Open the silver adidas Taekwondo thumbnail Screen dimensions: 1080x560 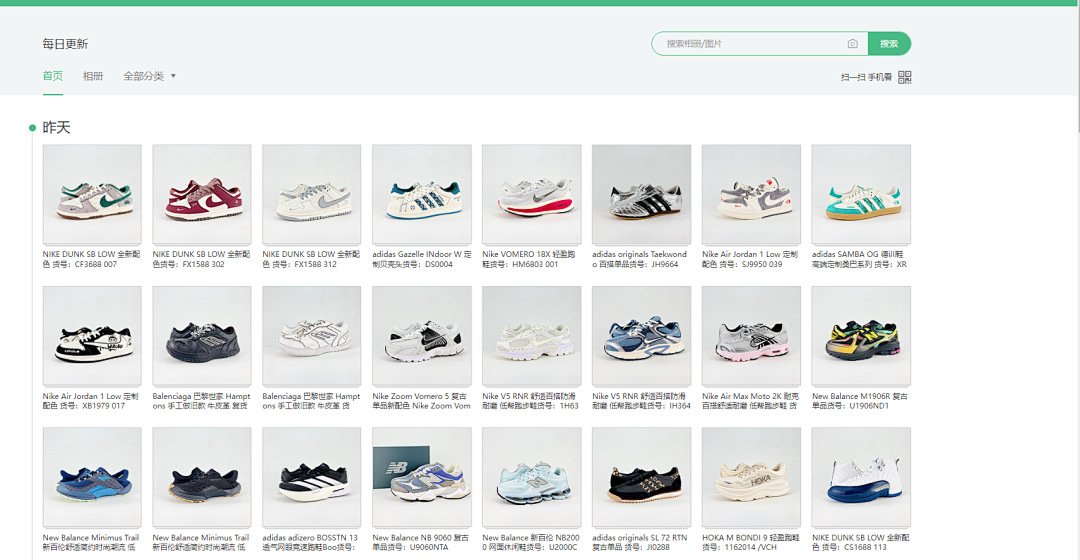coord(641,194)
